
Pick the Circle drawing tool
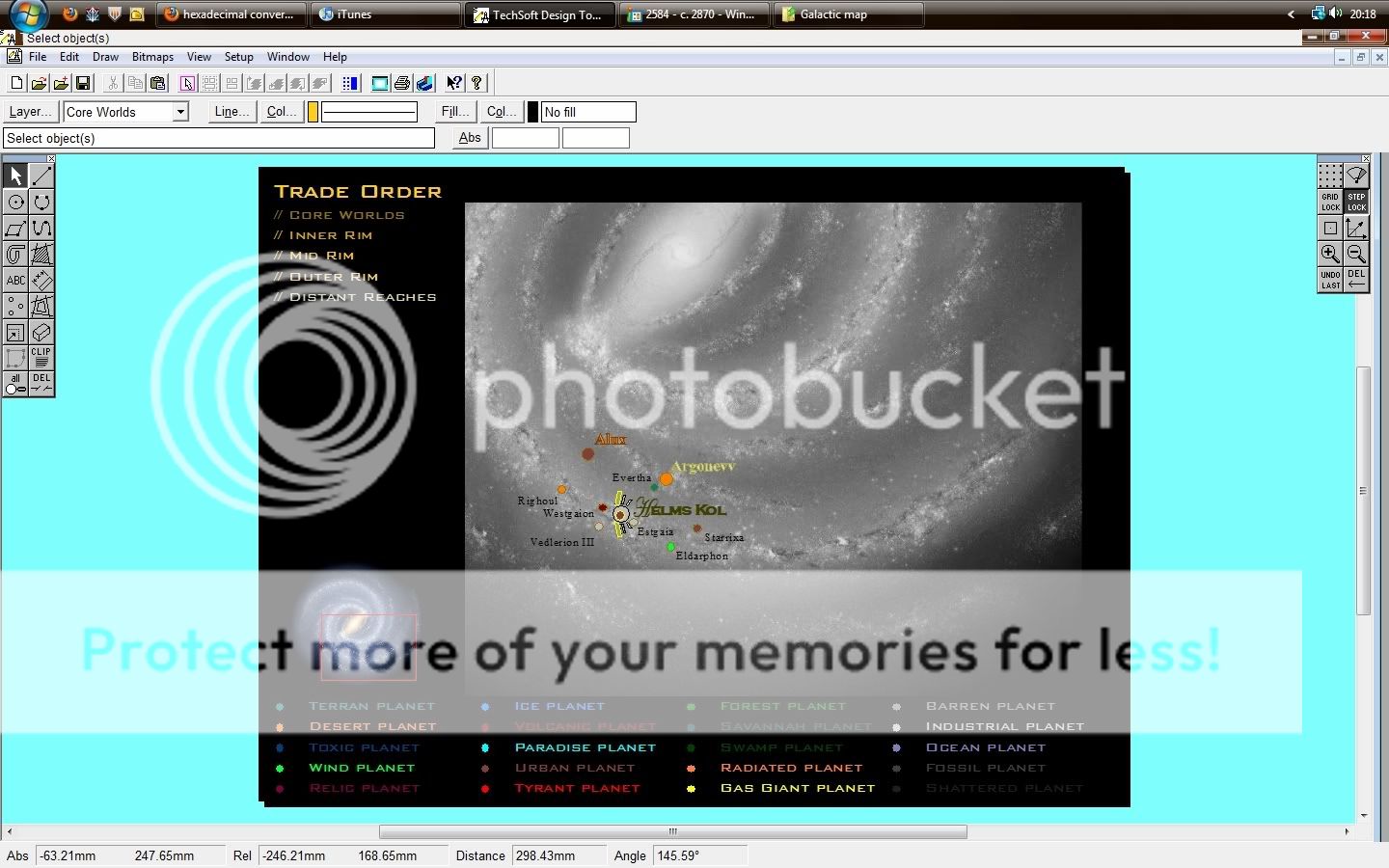(x=15, y=202)
